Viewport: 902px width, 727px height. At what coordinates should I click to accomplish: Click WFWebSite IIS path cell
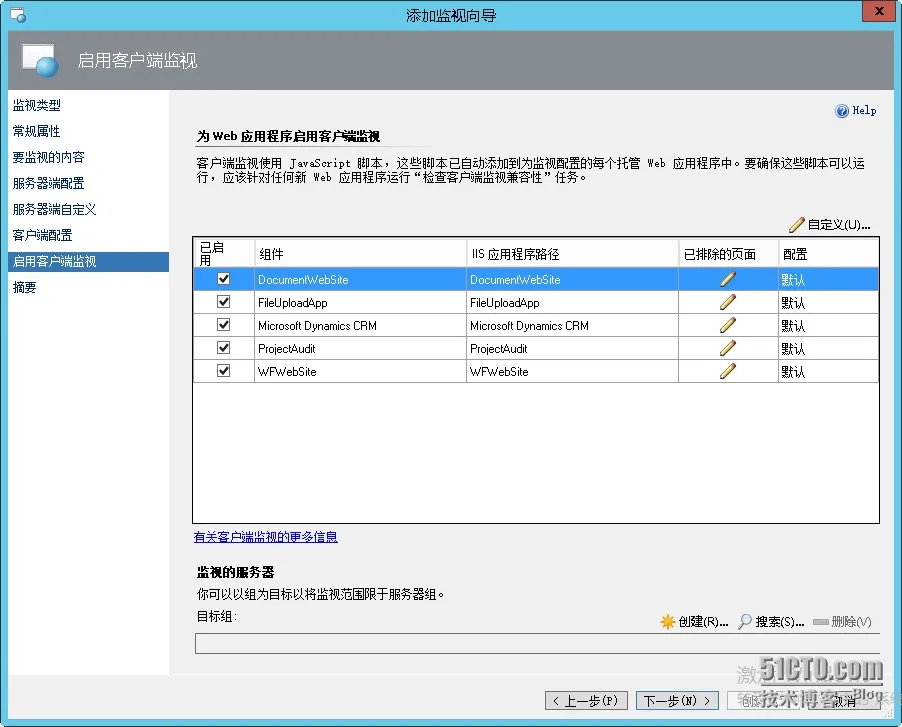(572, 372)
